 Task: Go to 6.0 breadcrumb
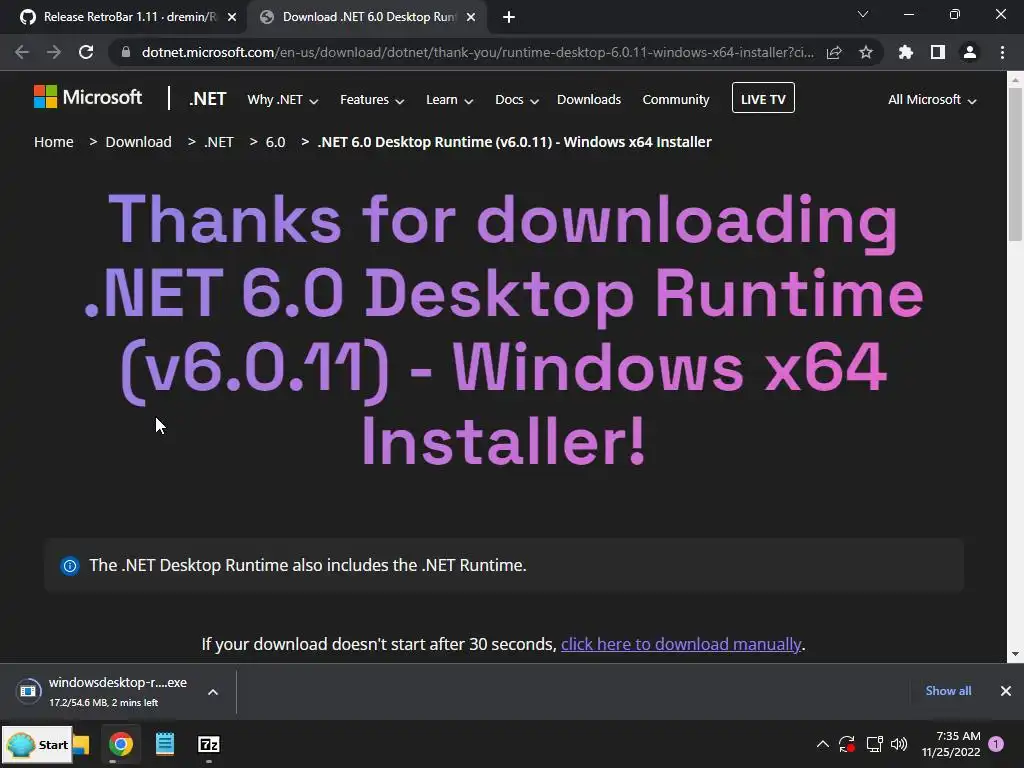click(276, 142)
